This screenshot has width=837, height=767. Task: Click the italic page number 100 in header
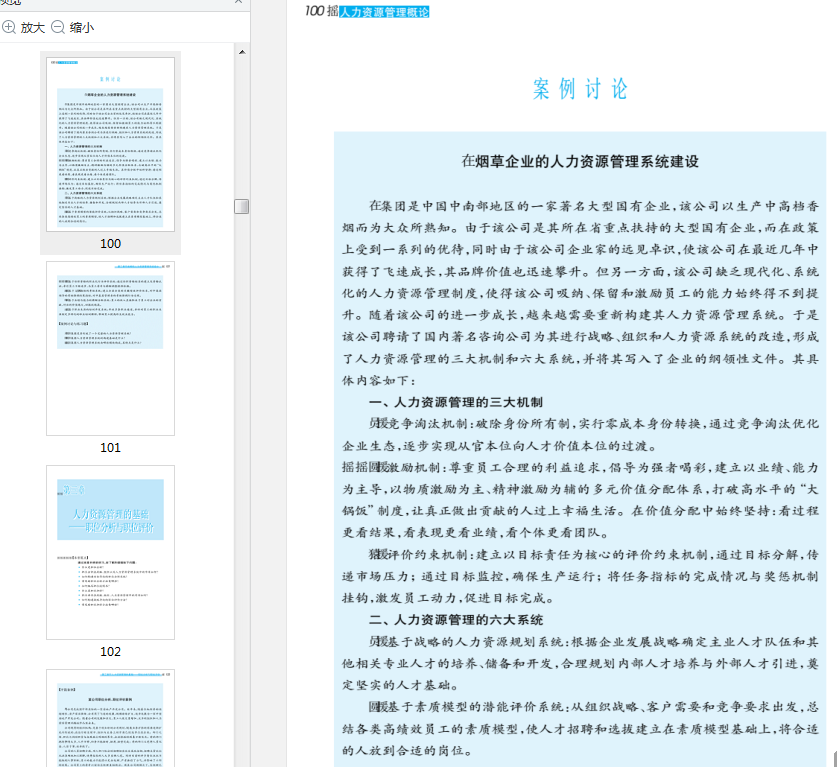314,11
